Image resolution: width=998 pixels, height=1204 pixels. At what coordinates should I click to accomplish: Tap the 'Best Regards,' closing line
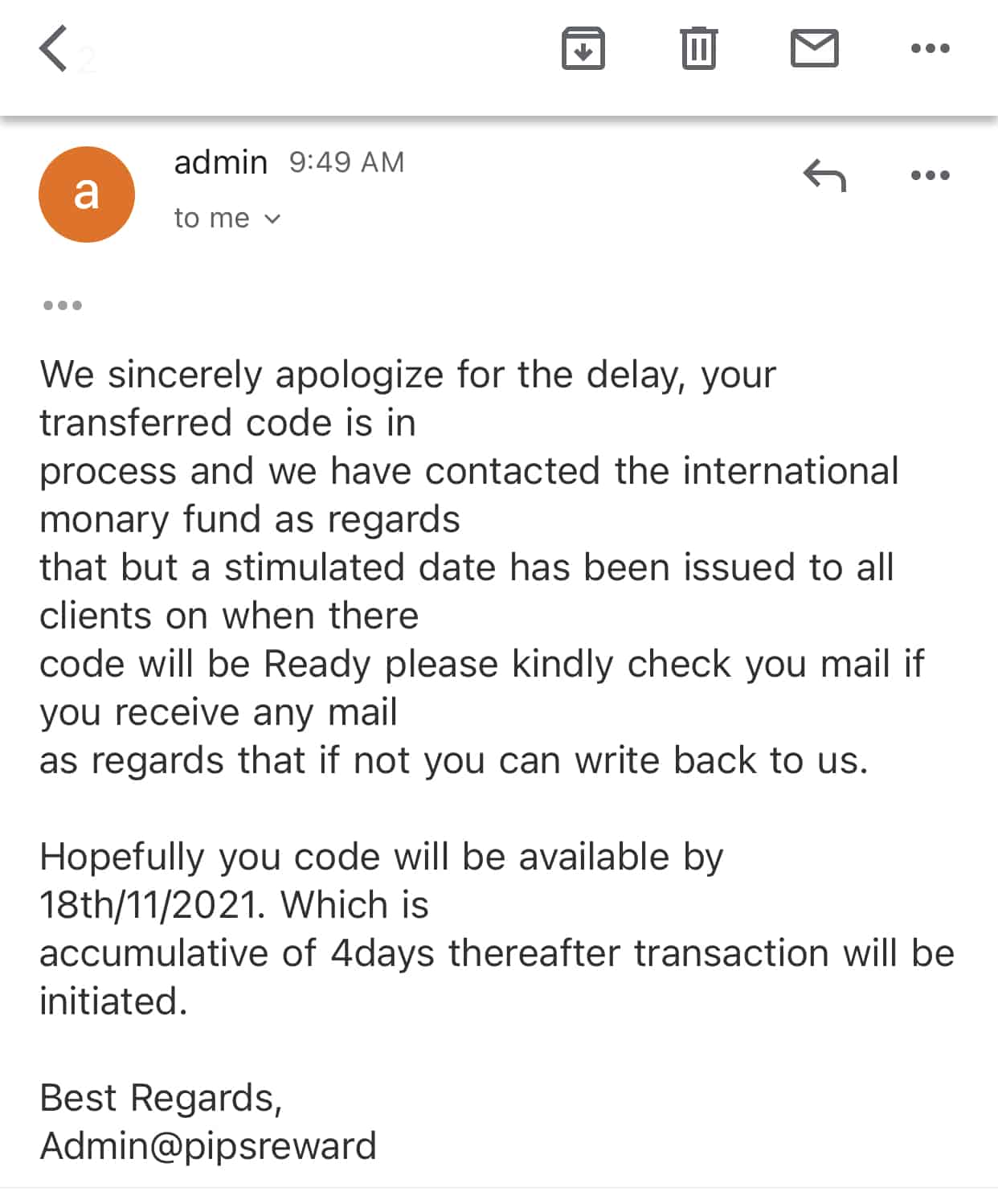[161, 1097]
